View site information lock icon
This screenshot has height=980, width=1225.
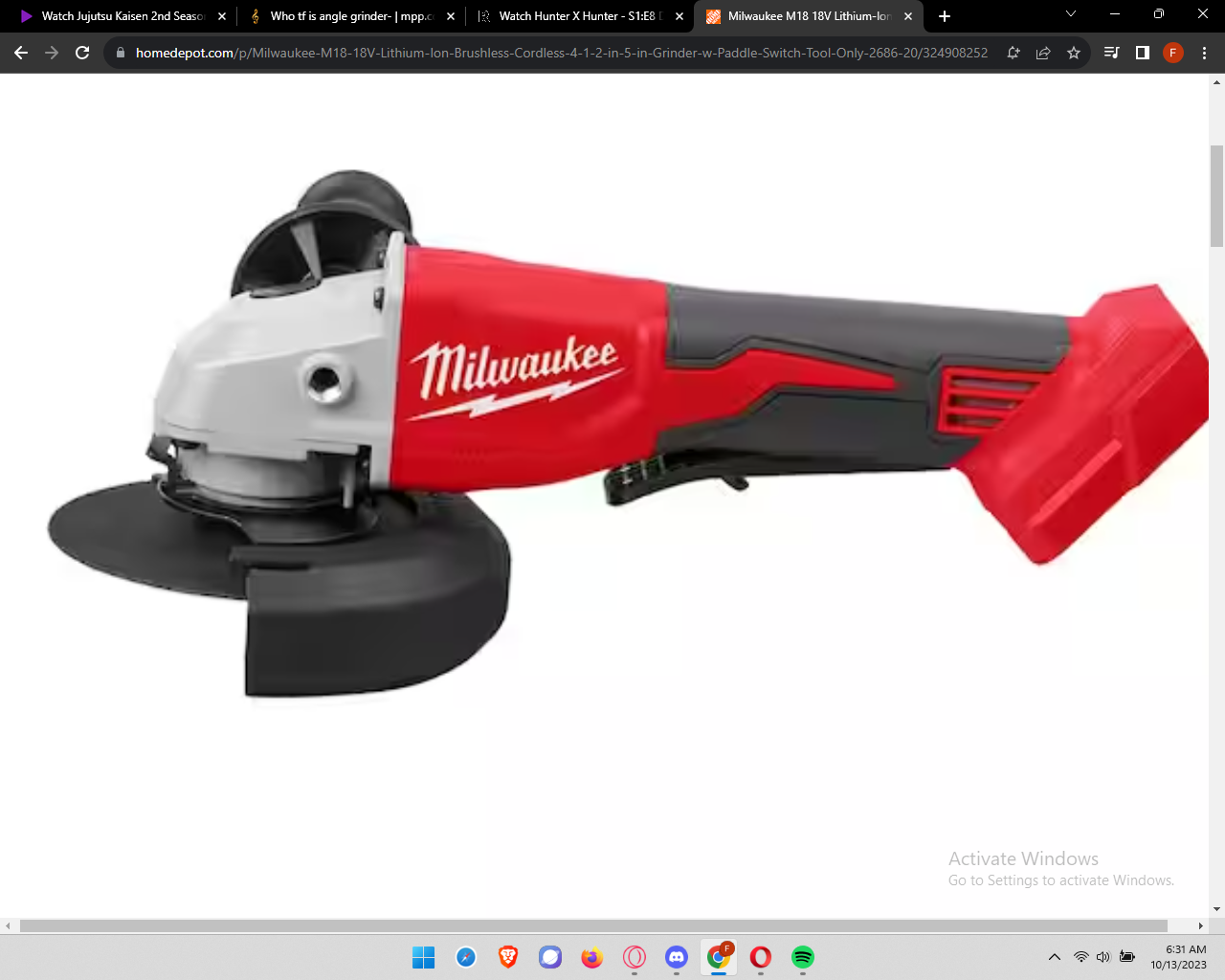tap(121, 53)
